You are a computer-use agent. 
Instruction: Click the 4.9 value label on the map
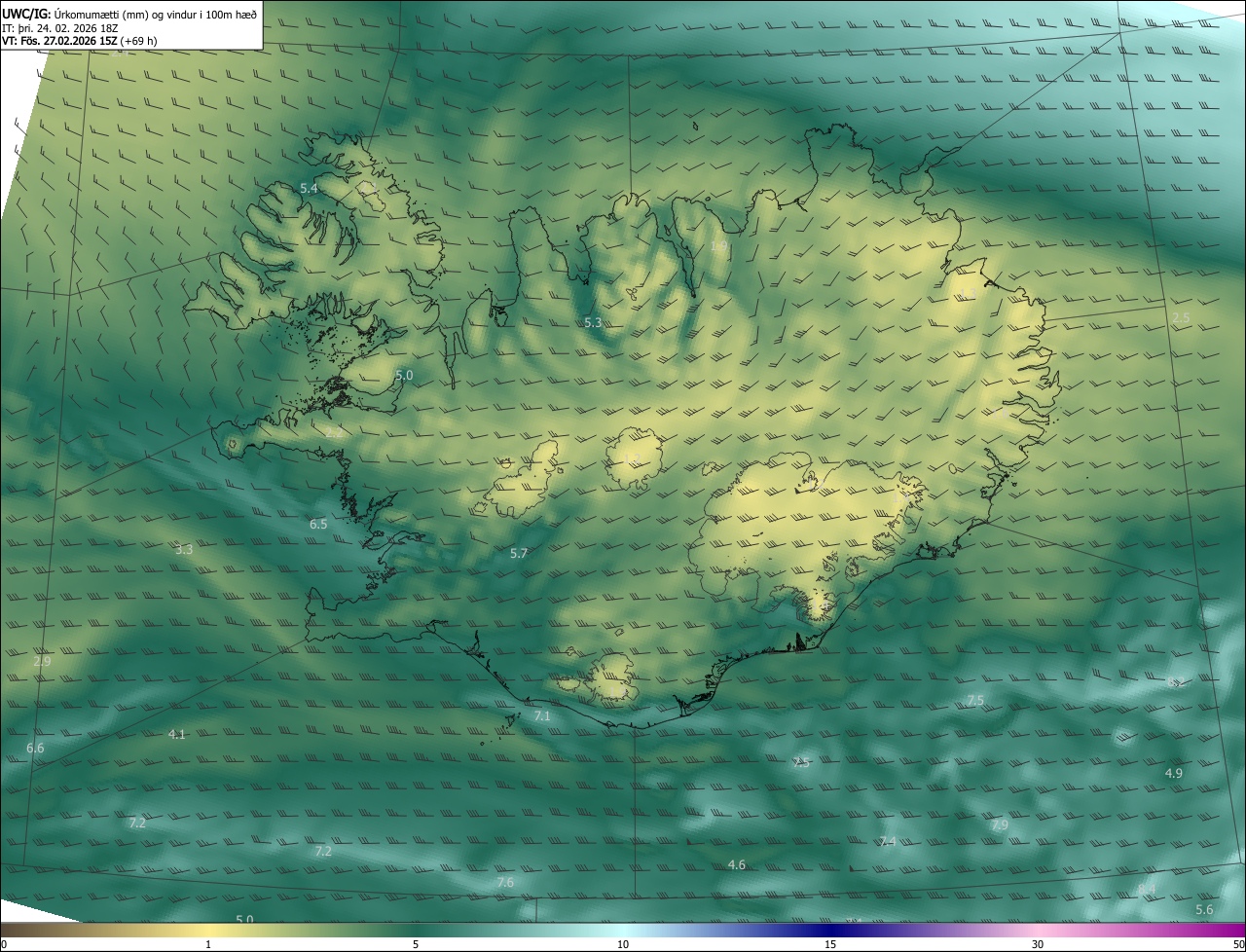(x=1174, y=774)
